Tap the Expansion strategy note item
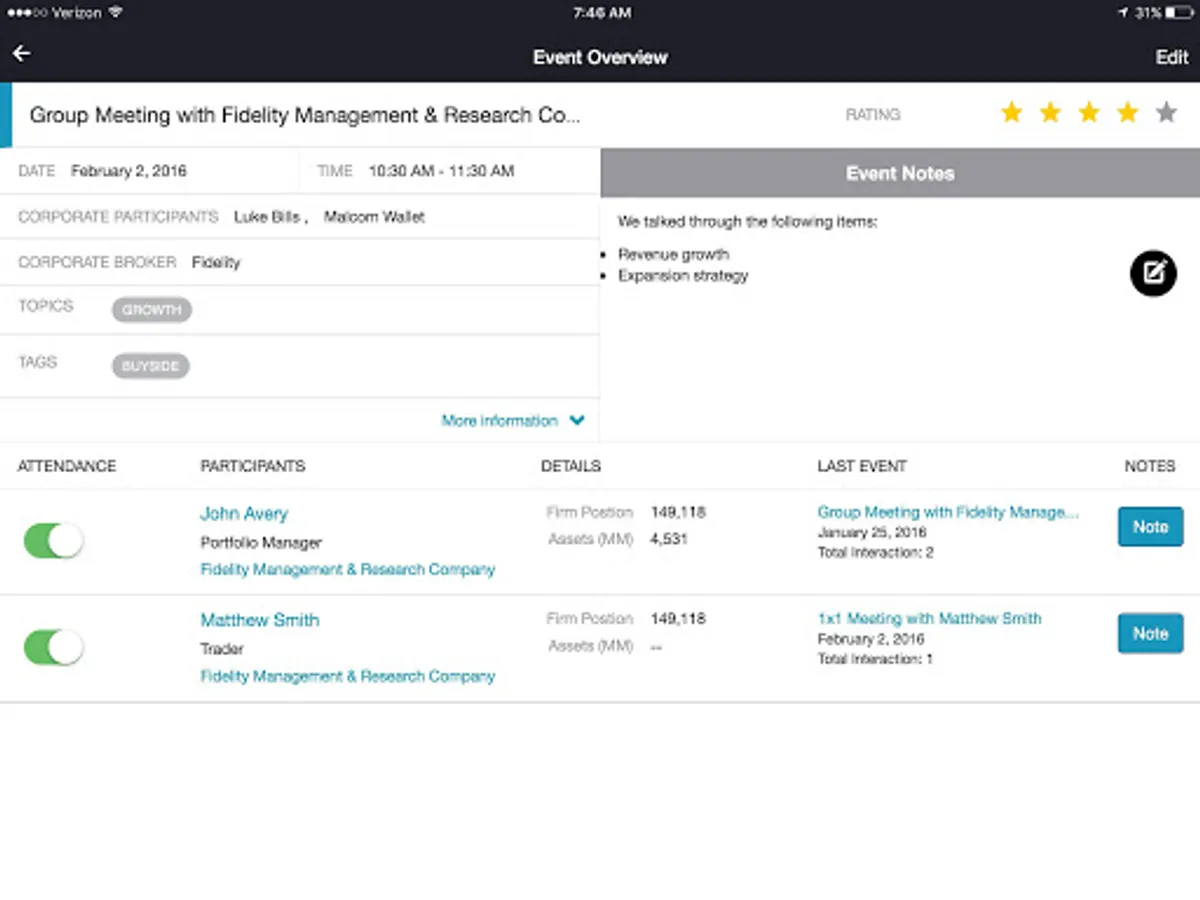Image resolution: width=1200 pixels, height=900 pixels. pyautogui.click(x=683, y=275)
